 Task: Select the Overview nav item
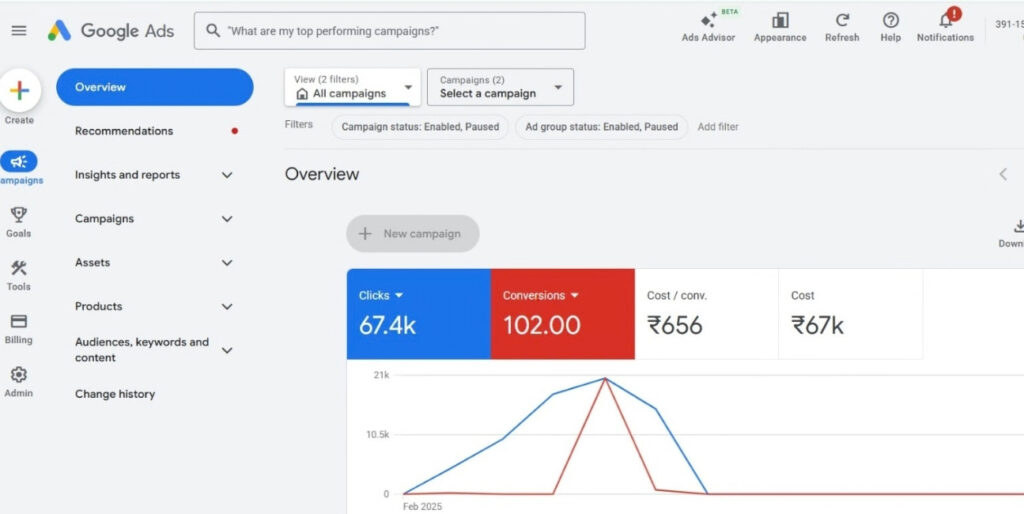pos(155,87)
